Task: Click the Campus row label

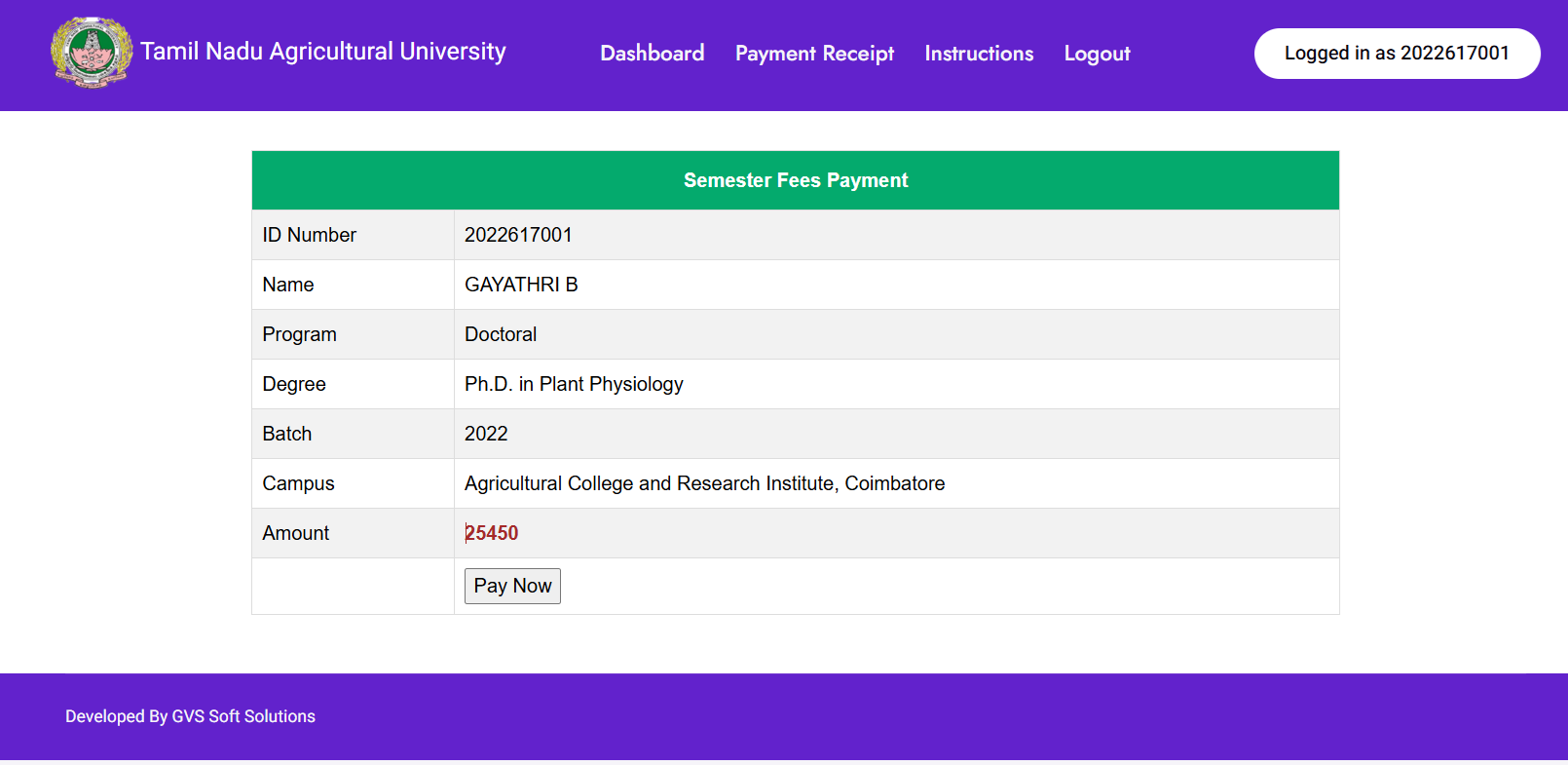Action: click(x=298, y=483)
